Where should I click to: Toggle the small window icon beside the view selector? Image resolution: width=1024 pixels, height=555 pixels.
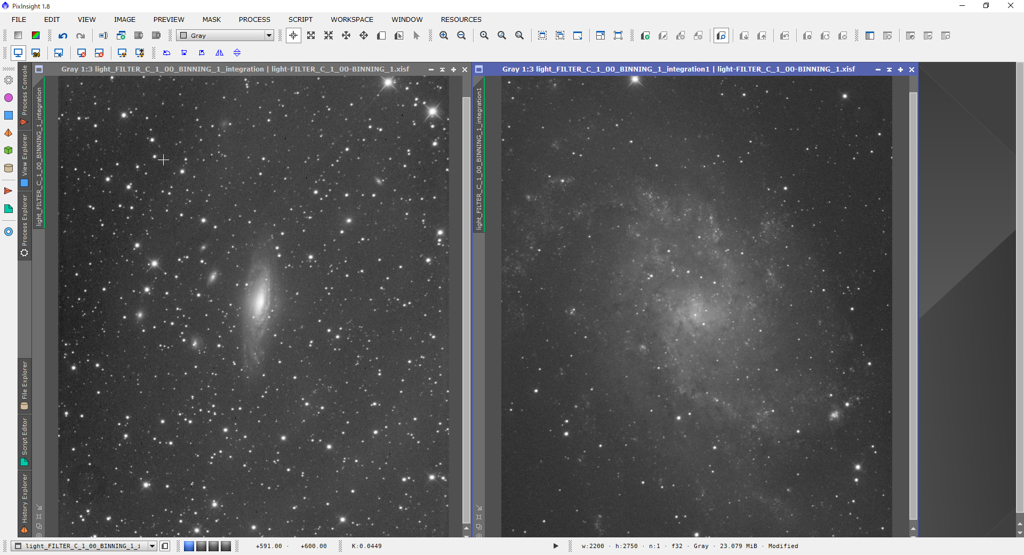click(165, 546)
